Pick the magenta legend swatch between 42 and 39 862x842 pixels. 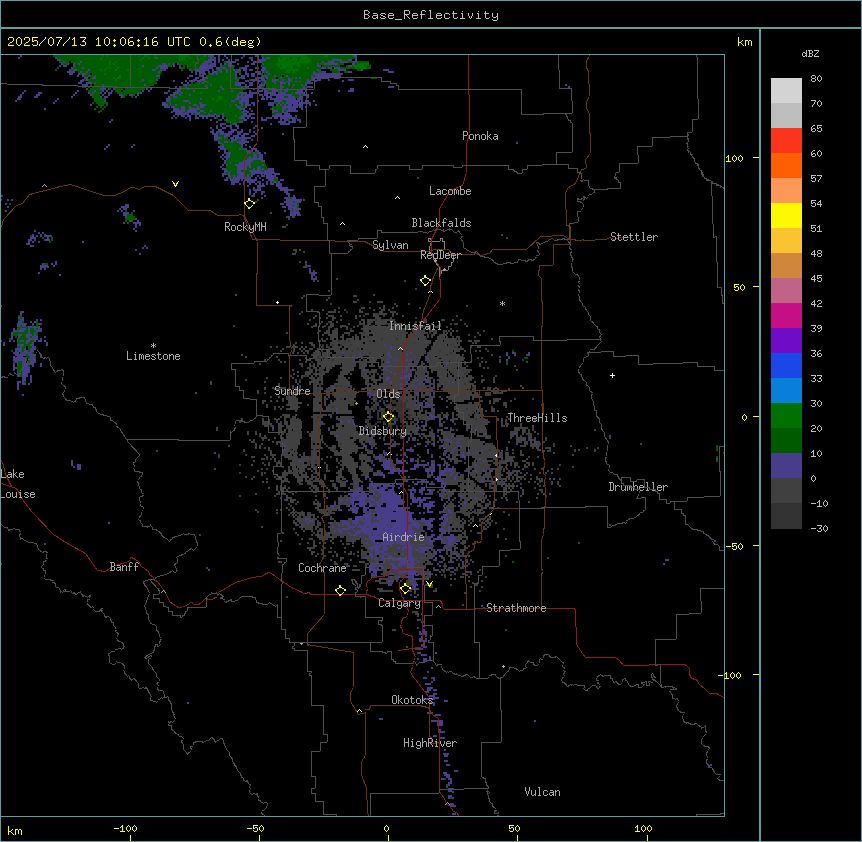click(786, 315)
